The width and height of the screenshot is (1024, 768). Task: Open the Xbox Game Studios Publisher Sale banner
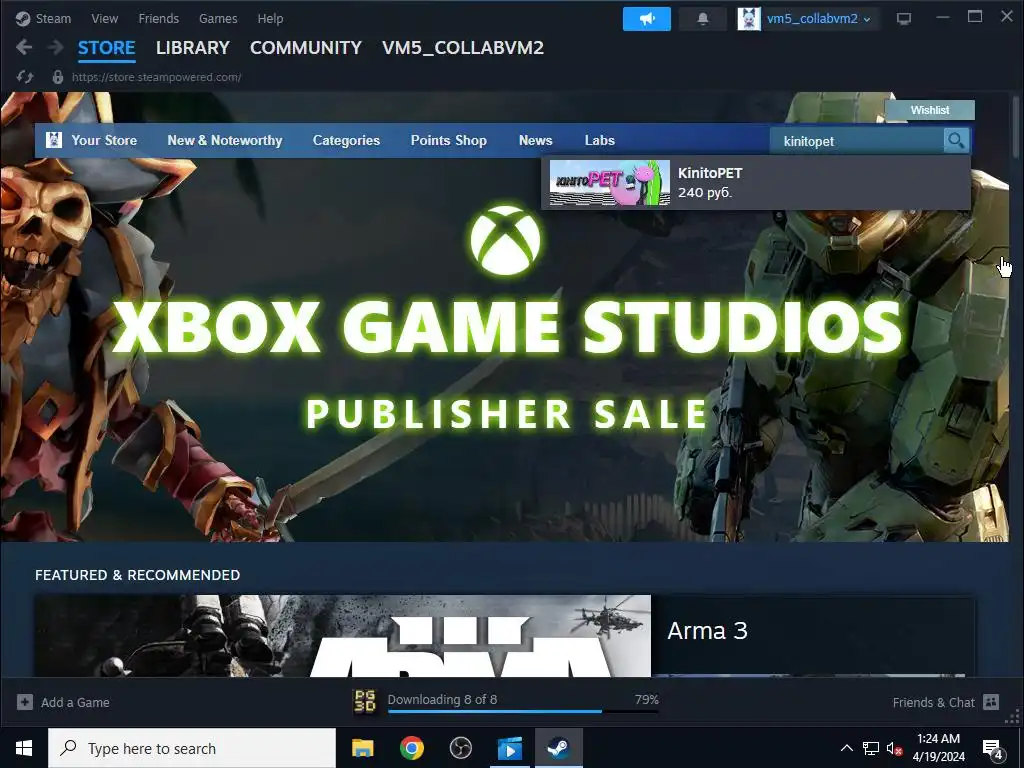coord(504,317)
